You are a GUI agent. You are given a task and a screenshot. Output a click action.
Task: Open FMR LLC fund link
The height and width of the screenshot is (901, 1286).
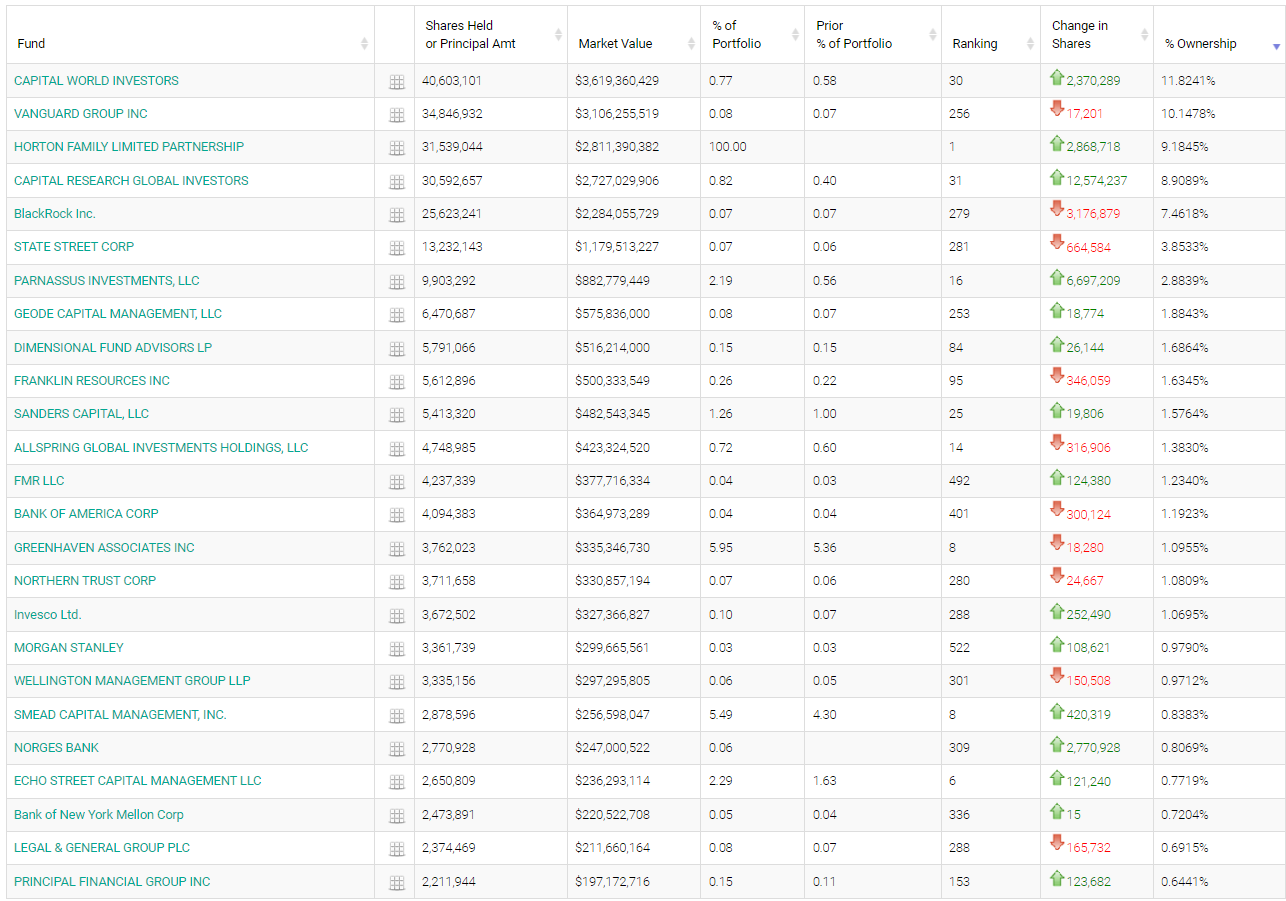39,481
